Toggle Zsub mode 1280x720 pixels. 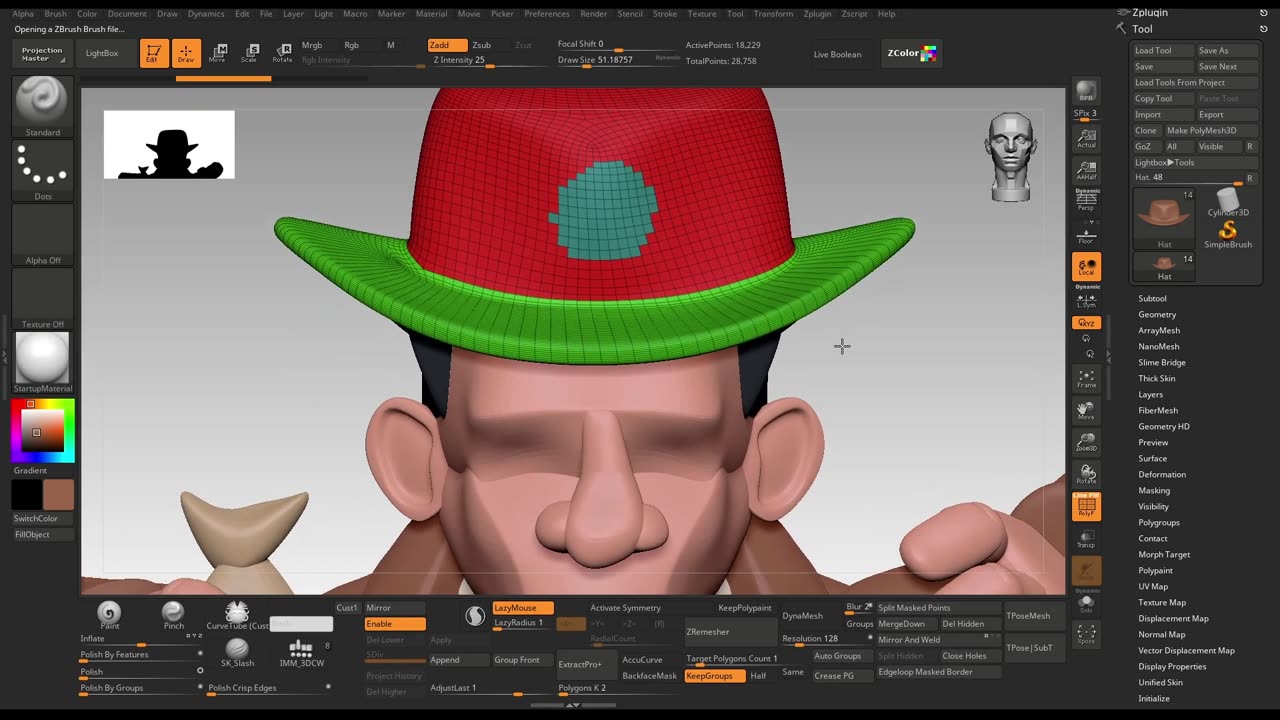coord(482,45)
